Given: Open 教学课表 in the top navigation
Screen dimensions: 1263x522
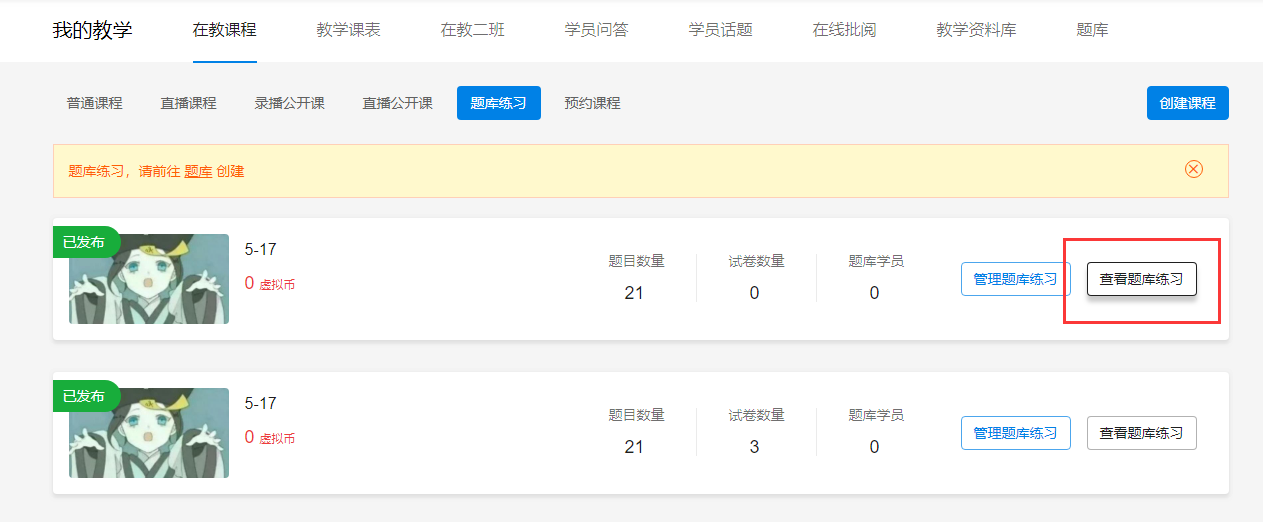Looking at the screenshot, I should click(x=348, y=30).
